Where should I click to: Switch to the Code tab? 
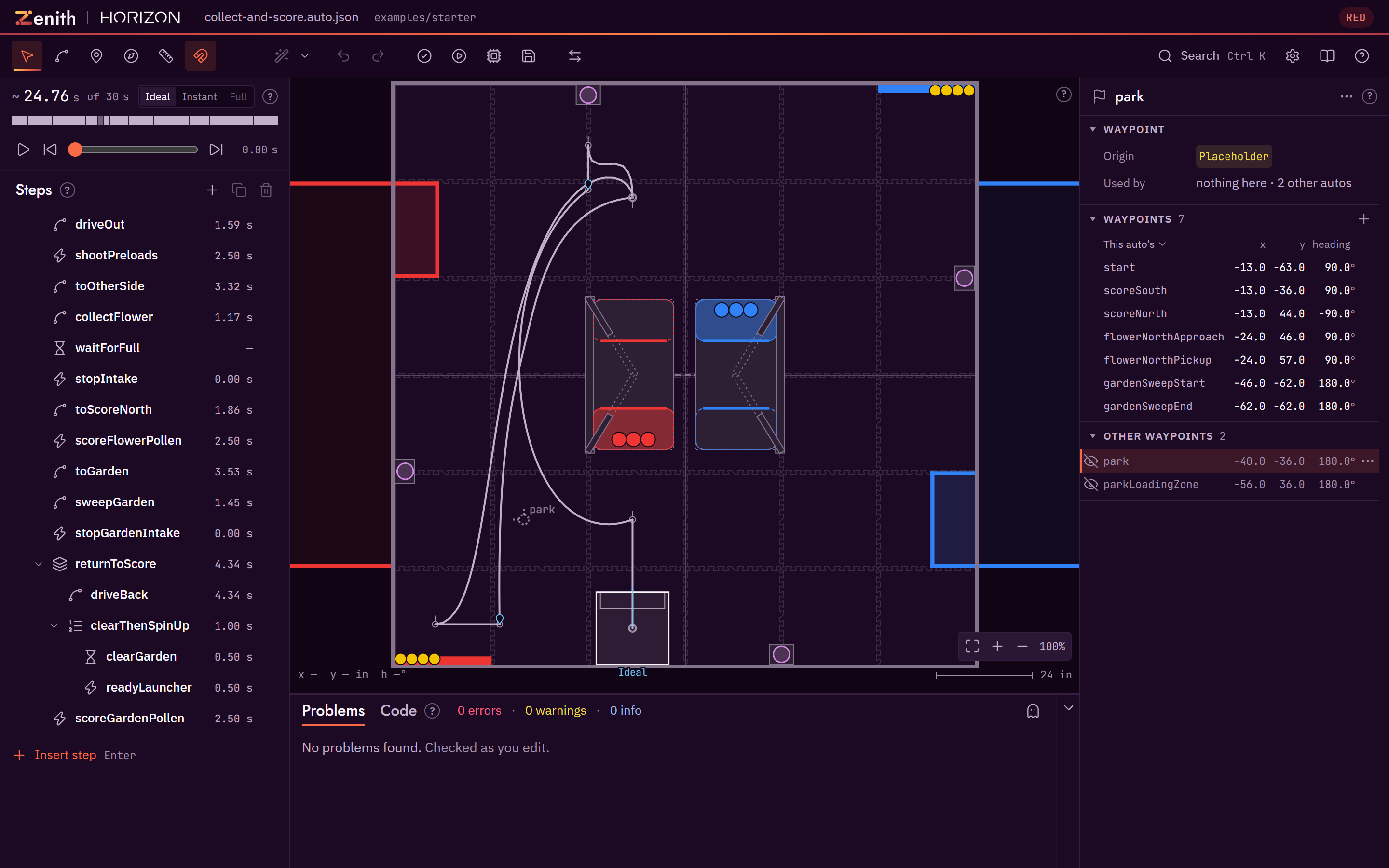(398, 711)
